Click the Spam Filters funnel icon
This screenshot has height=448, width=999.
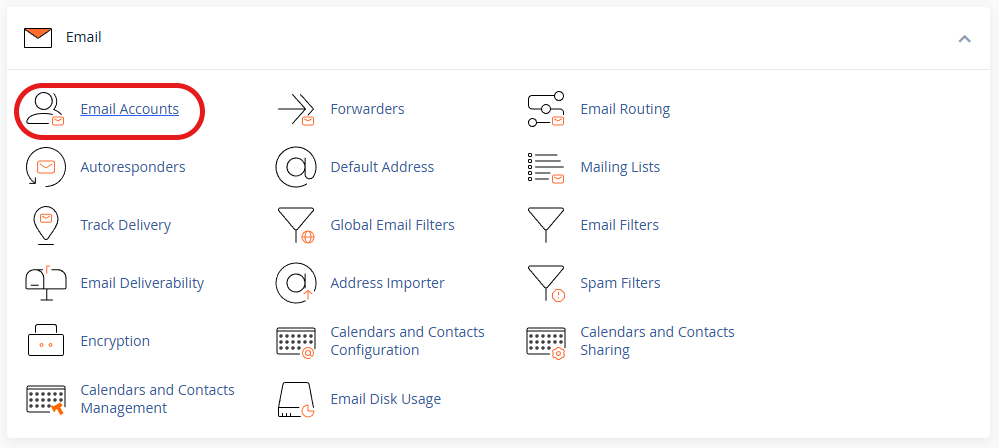point(545,283)
